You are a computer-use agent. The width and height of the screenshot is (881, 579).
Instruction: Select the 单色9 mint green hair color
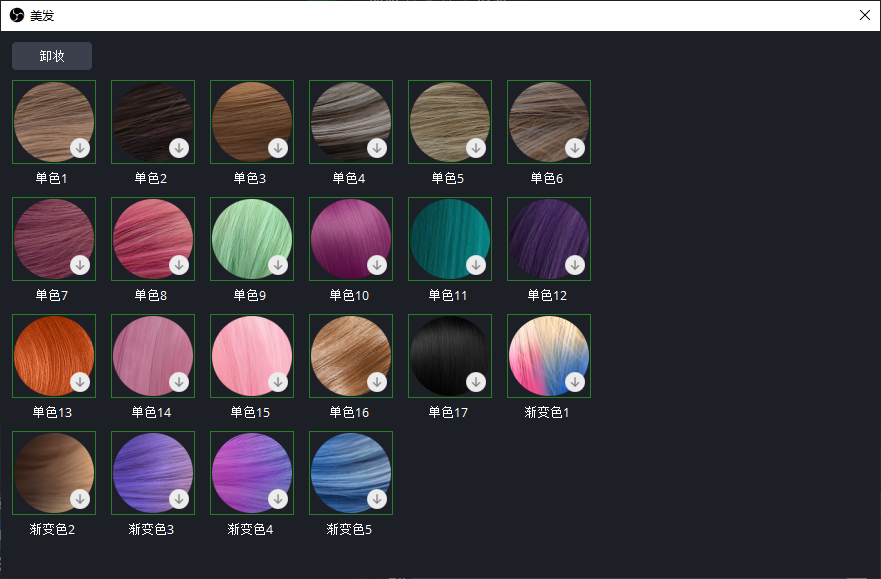[251, 238]
